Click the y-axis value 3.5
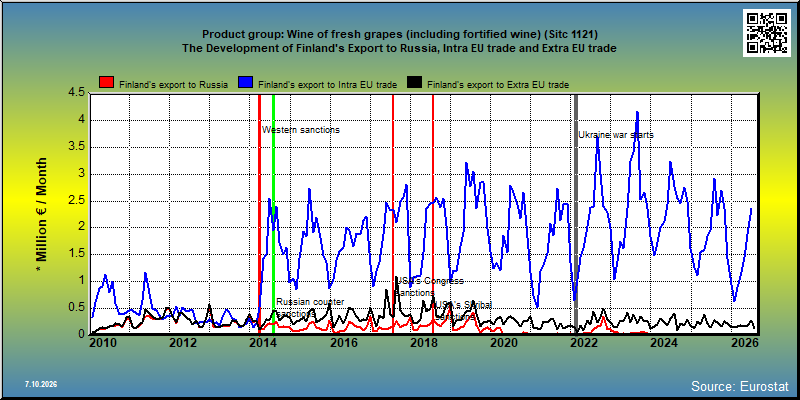Screen dimensions: 800x400 pyautogui.click(x=77, y=147)
